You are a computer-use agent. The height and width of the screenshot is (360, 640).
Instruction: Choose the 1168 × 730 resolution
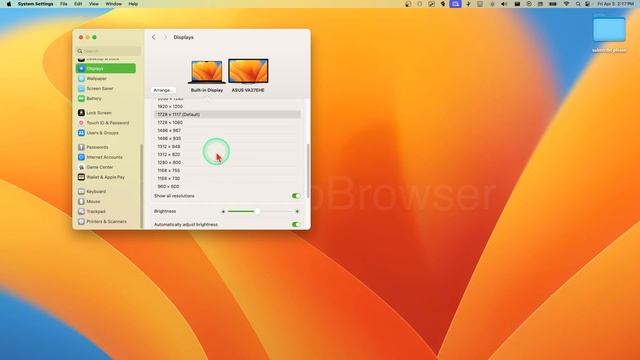228,178
